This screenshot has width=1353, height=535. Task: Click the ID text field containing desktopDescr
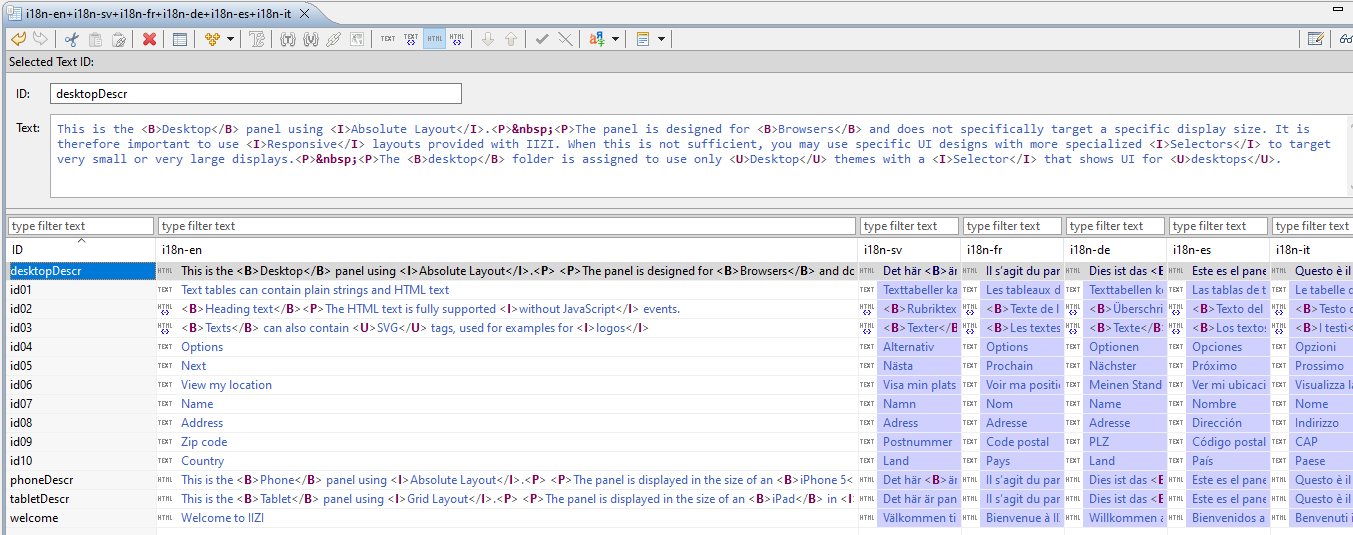pos(256,93)
